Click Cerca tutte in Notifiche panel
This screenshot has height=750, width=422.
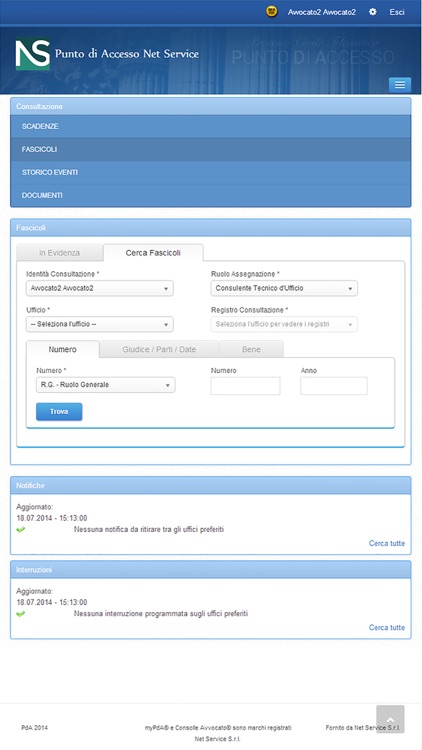click(387, 543)
